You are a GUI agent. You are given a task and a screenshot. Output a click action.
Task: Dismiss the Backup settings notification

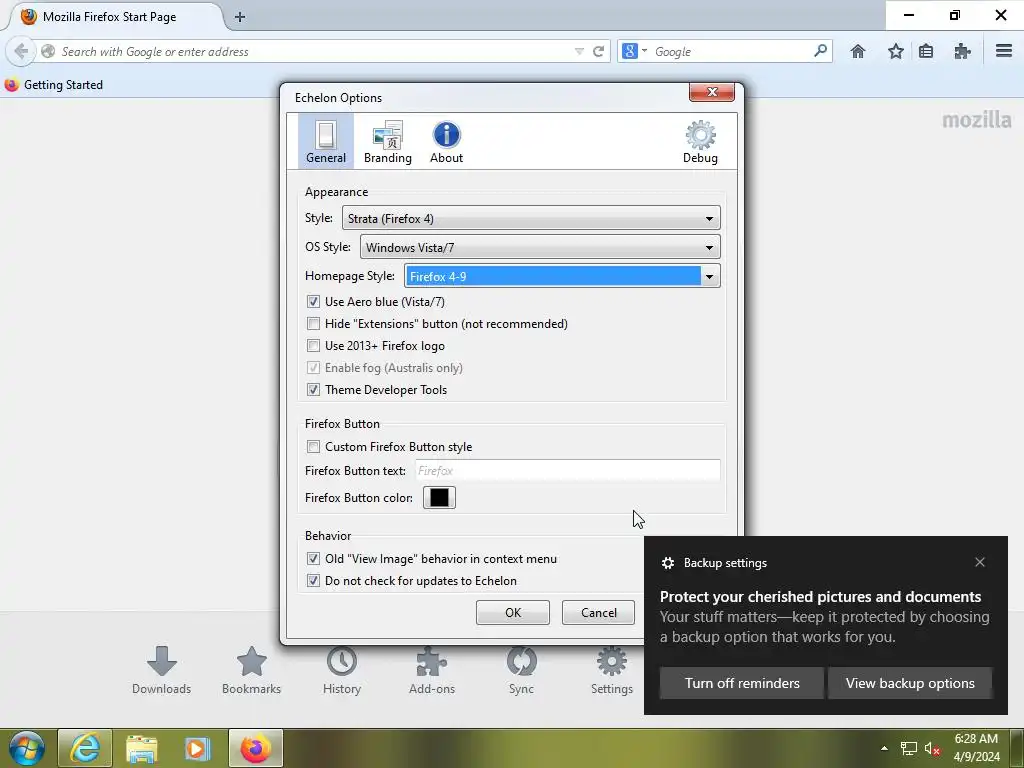point(980,562)
